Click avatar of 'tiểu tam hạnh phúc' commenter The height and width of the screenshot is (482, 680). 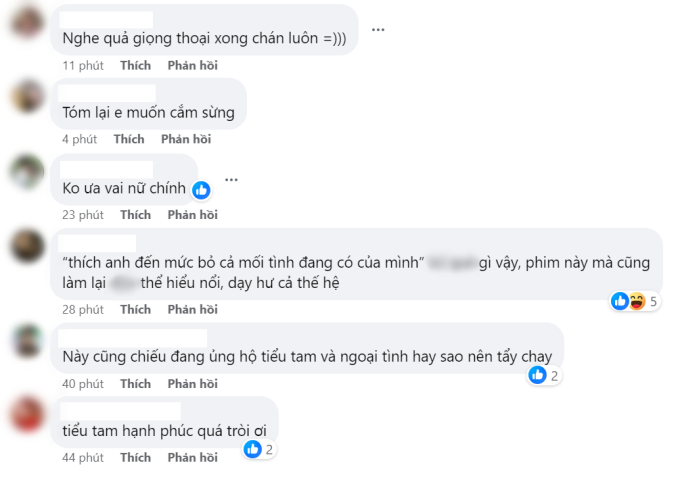click(26, 414)
